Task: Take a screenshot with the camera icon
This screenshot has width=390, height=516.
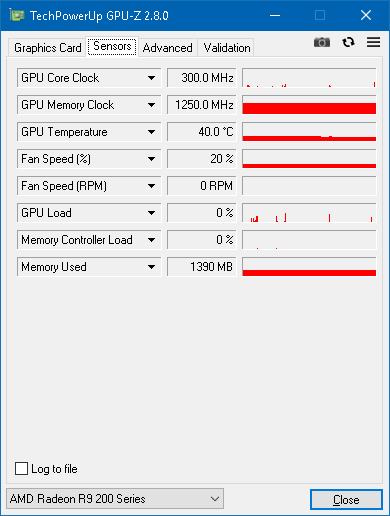Action: tap(322, 42)
